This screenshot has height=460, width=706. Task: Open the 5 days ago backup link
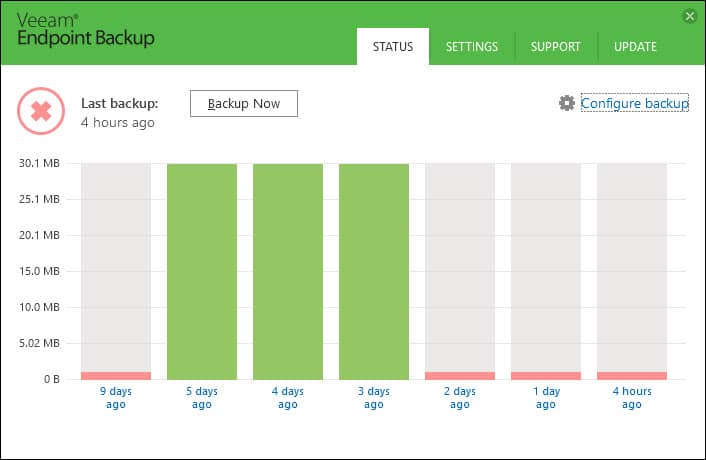point(202,397)
